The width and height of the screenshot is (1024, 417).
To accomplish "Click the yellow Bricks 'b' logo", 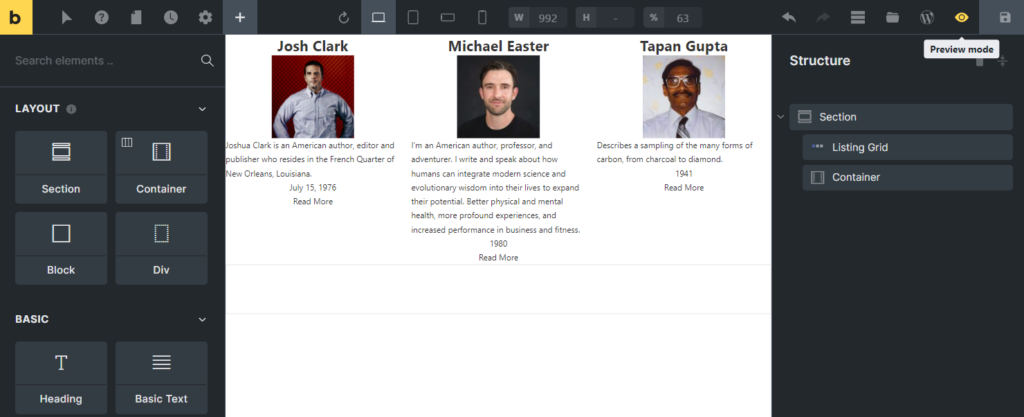I will pyautogui.click(x=16, y=17).
